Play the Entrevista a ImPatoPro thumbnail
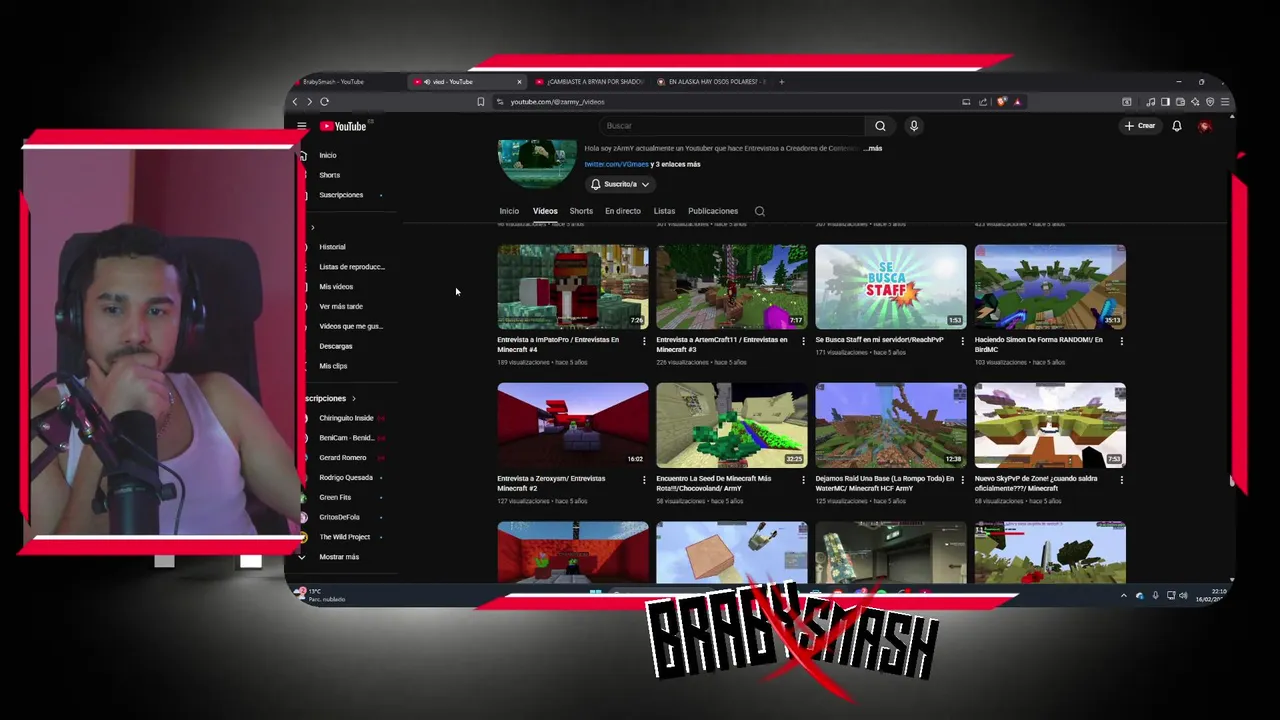Screen dimensions: 1280x720 click(x=573, y=287)
